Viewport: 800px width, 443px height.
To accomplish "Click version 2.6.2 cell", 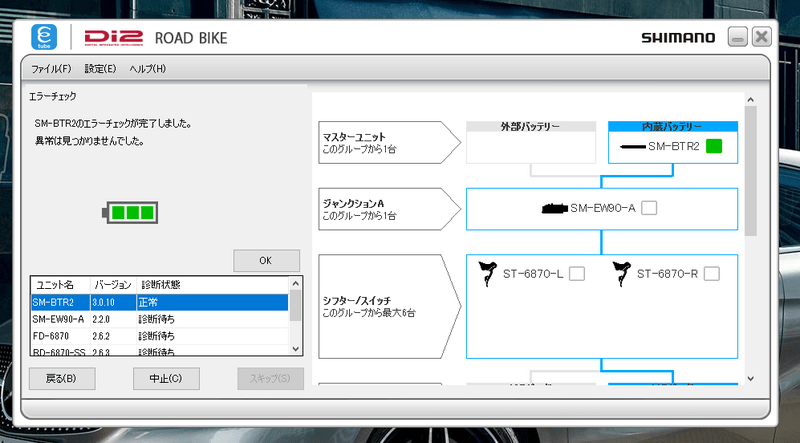I will pos(113,336).
